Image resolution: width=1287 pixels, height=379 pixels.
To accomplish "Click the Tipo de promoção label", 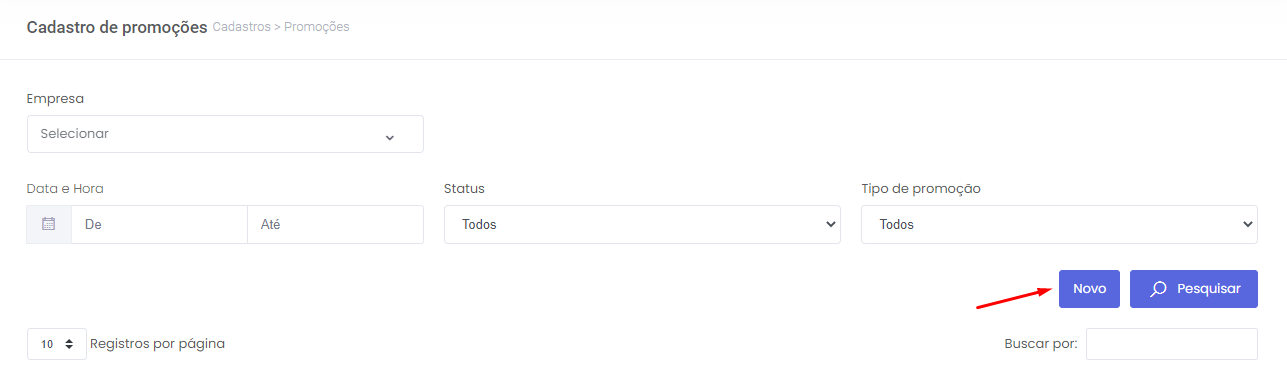I will click(x=920, y=189).
